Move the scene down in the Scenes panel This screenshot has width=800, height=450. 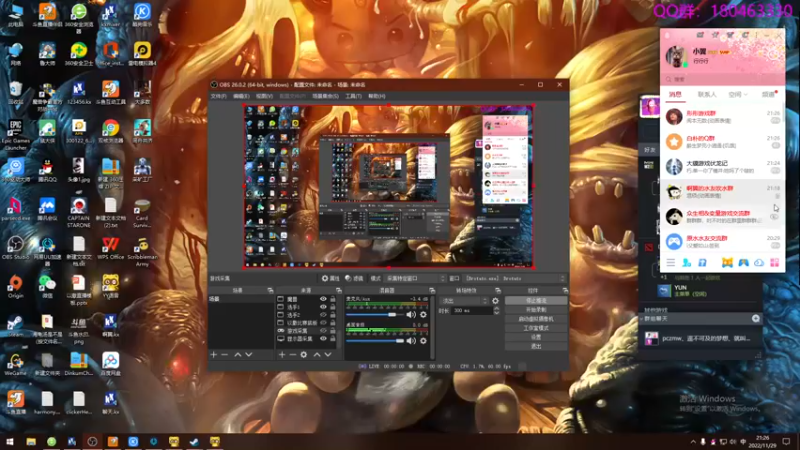[249, 355]
